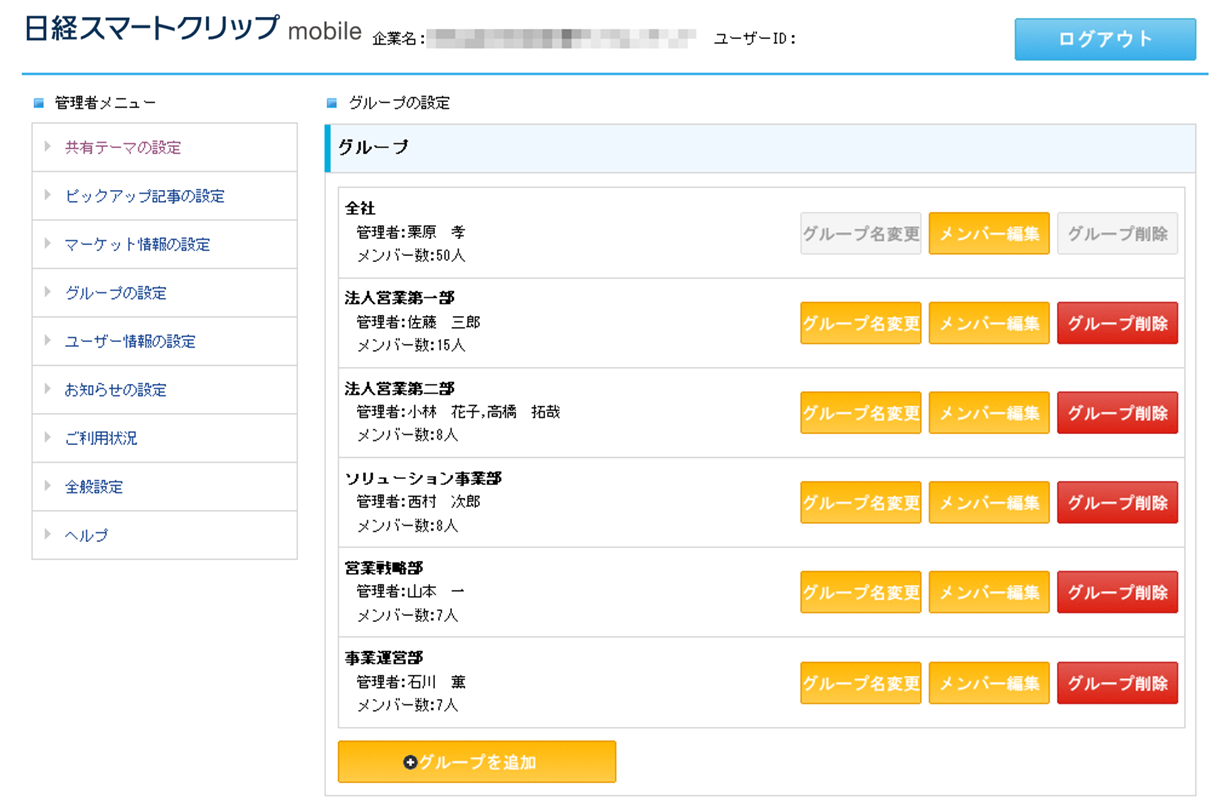
Task: Click メンバー数:50人 text
Action: tap(411, 255)
